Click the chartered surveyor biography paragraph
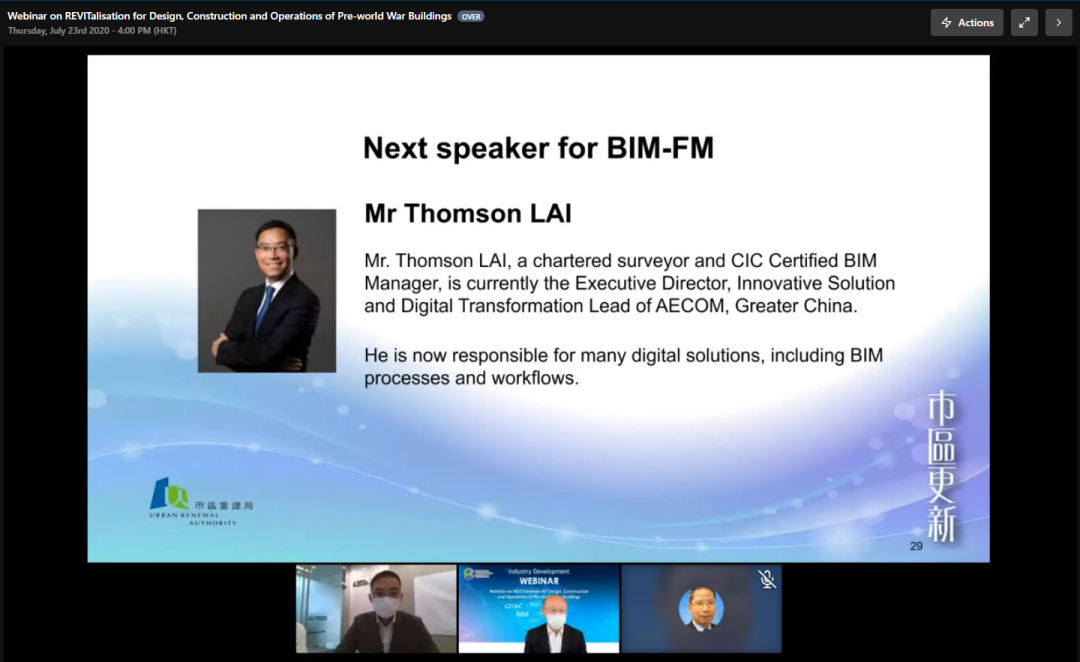This screenshot has width=1080, height=662. (630, 283)
